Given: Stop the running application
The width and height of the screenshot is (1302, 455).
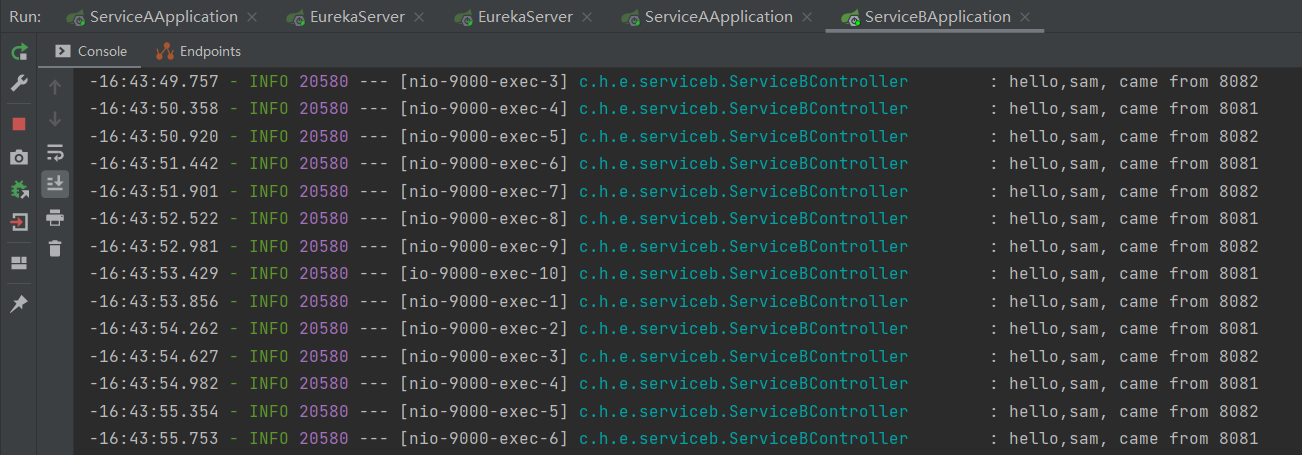Looking at the screenshot, I should (x=19, y=123).
